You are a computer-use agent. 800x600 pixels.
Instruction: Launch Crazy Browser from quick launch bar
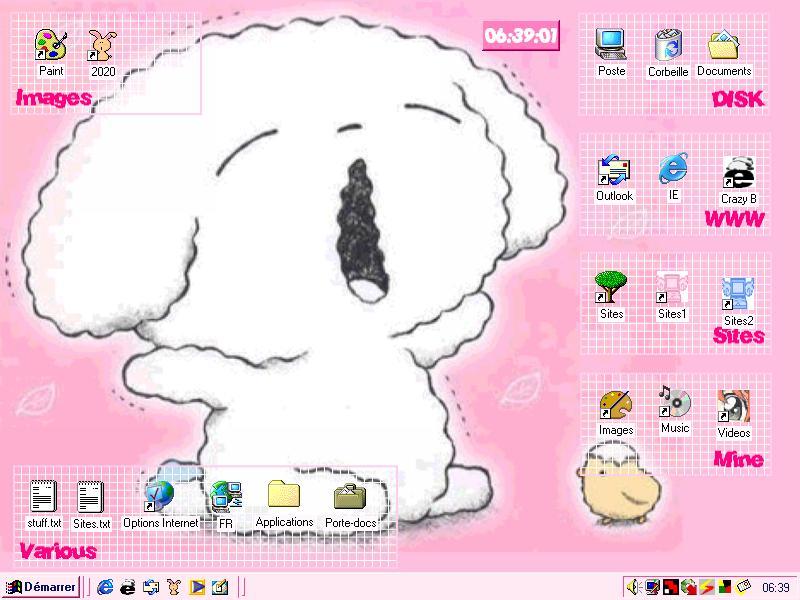coord(128,587)
